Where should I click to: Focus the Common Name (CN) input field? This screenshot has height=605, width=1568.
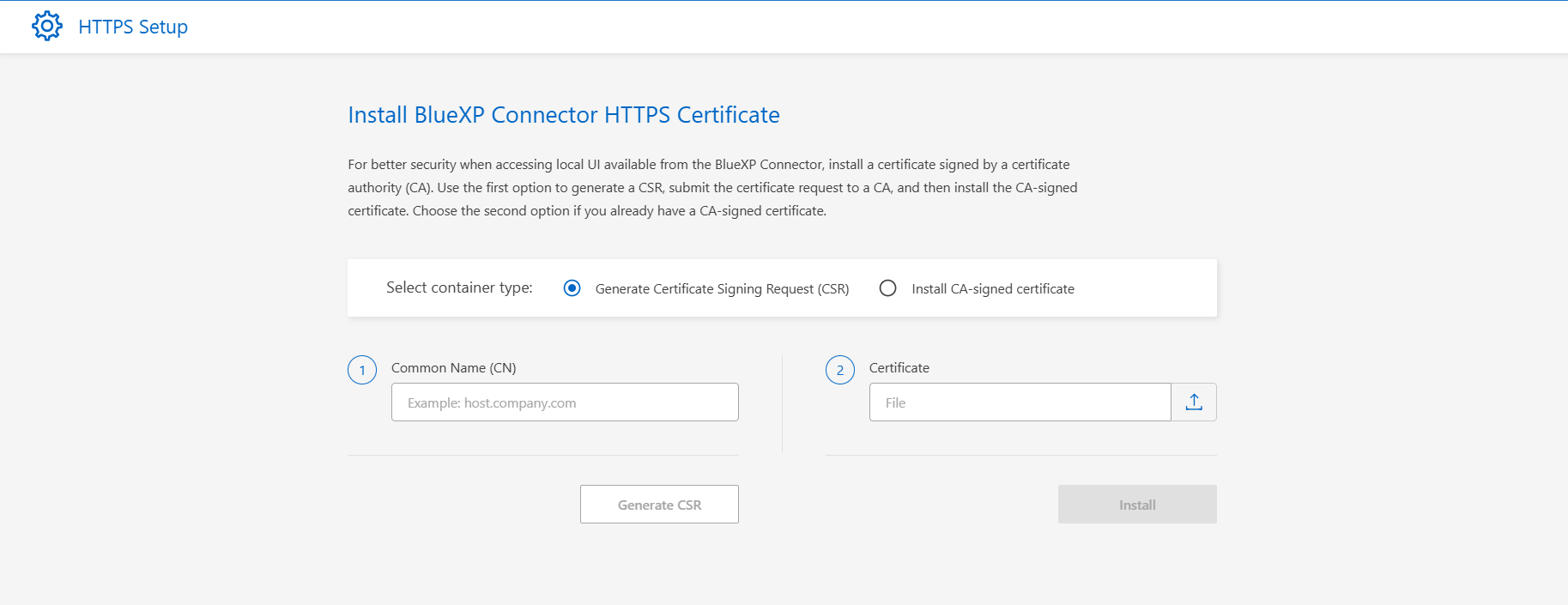[x=565, y=402]
